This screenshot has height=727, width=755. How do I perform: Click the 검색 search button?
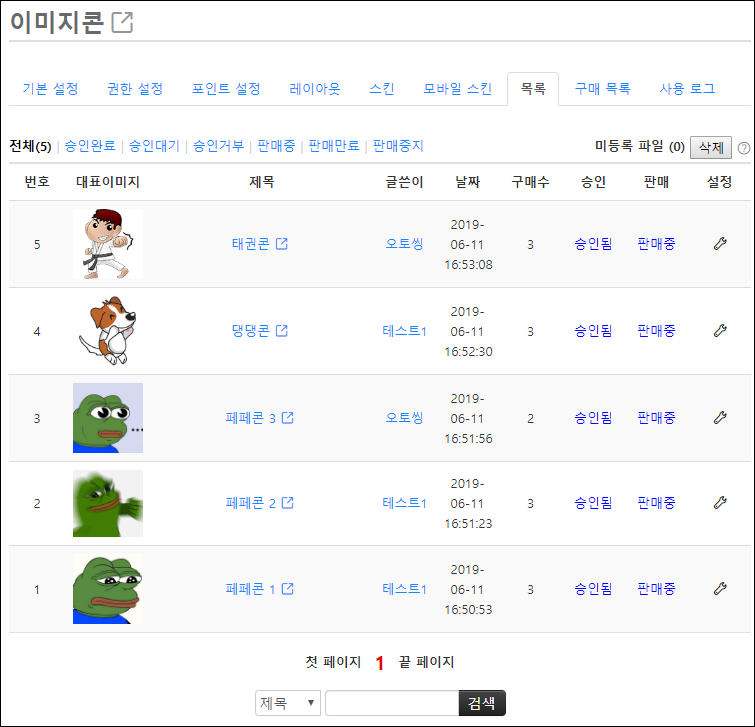click(482, 703)
